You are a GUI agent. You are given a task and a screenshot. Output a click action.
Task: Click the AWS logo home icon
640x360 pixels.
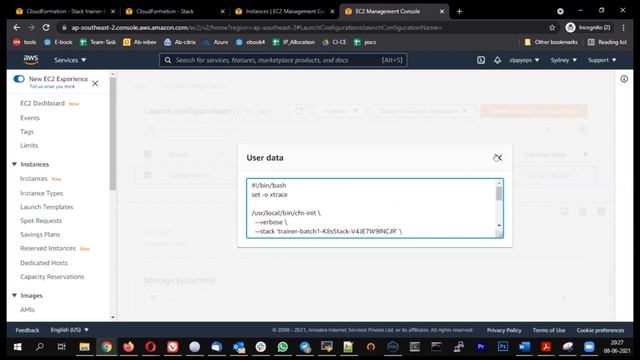pos(31,60)
